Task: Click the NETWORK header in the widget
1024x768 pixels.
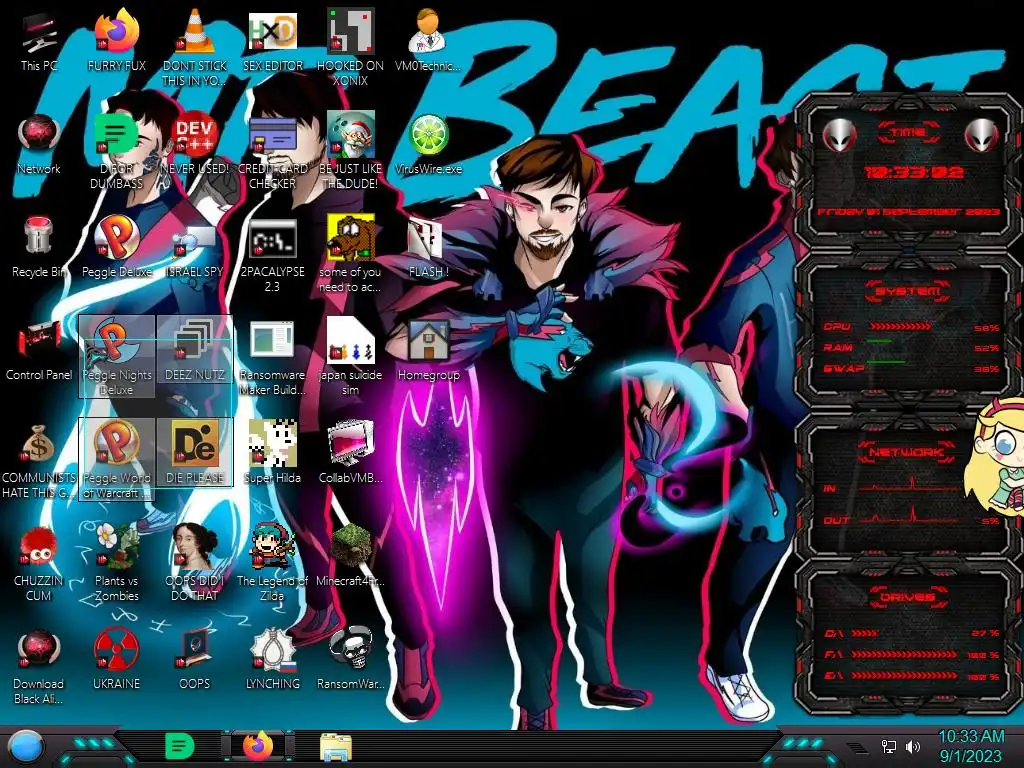Action: [907, 451]
